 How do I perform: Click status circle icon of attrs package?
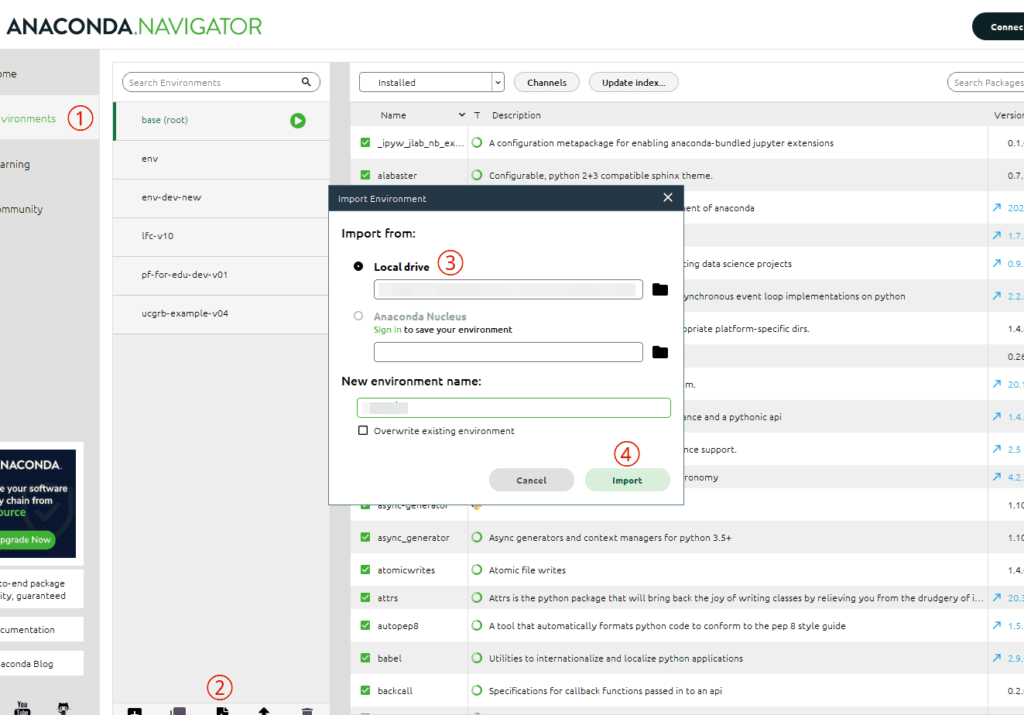tap(477, 597)
